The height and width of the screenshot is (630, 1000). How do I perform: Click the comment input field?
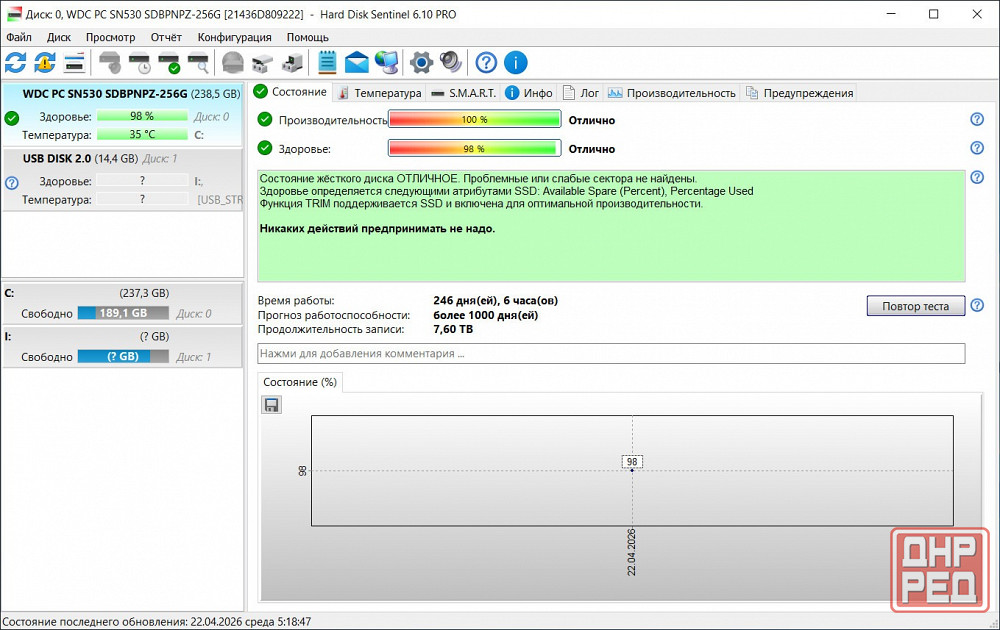[x=611, y=353]
